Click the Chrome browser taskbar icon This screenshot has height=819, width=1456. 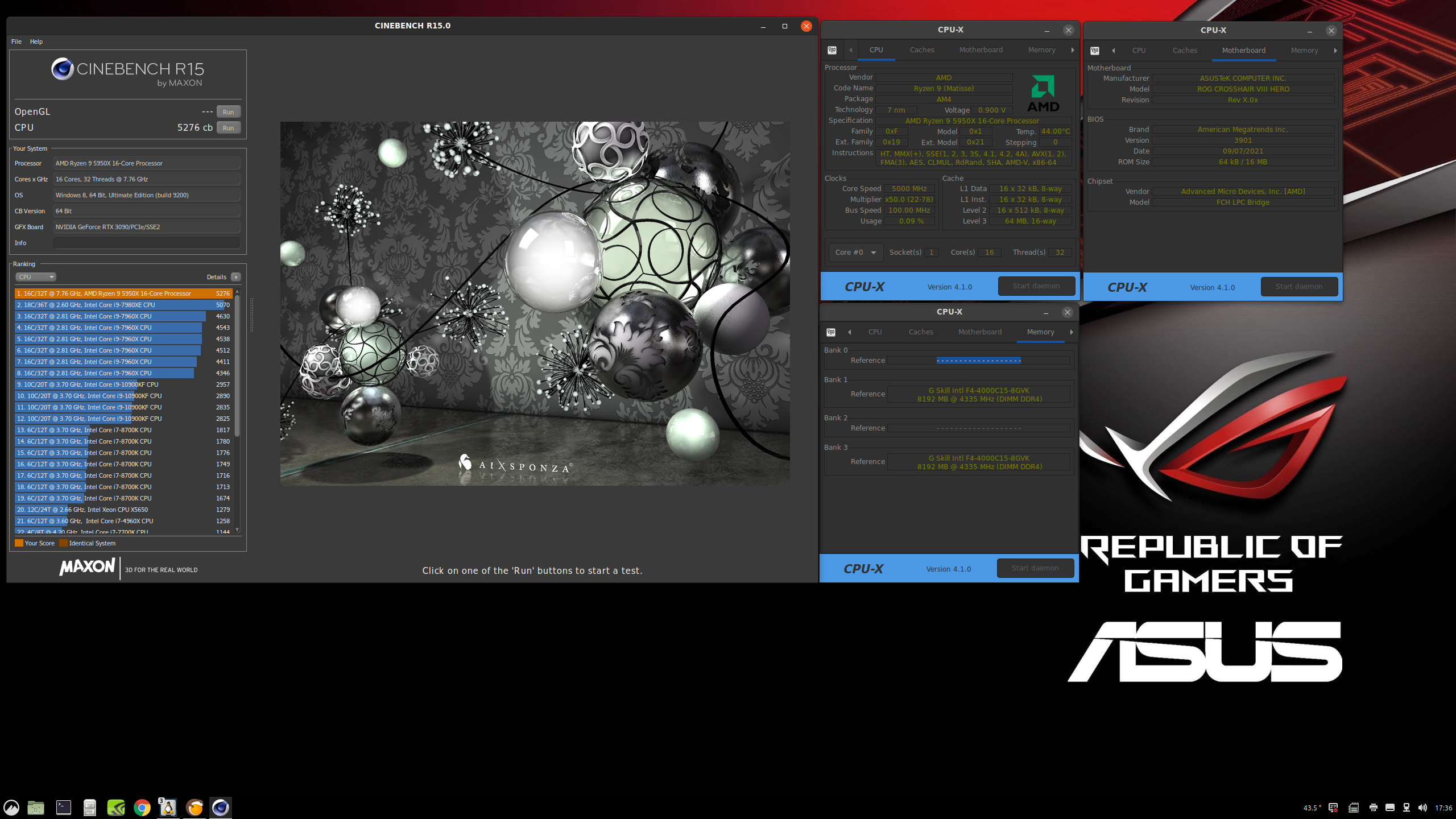coord(142,807)
